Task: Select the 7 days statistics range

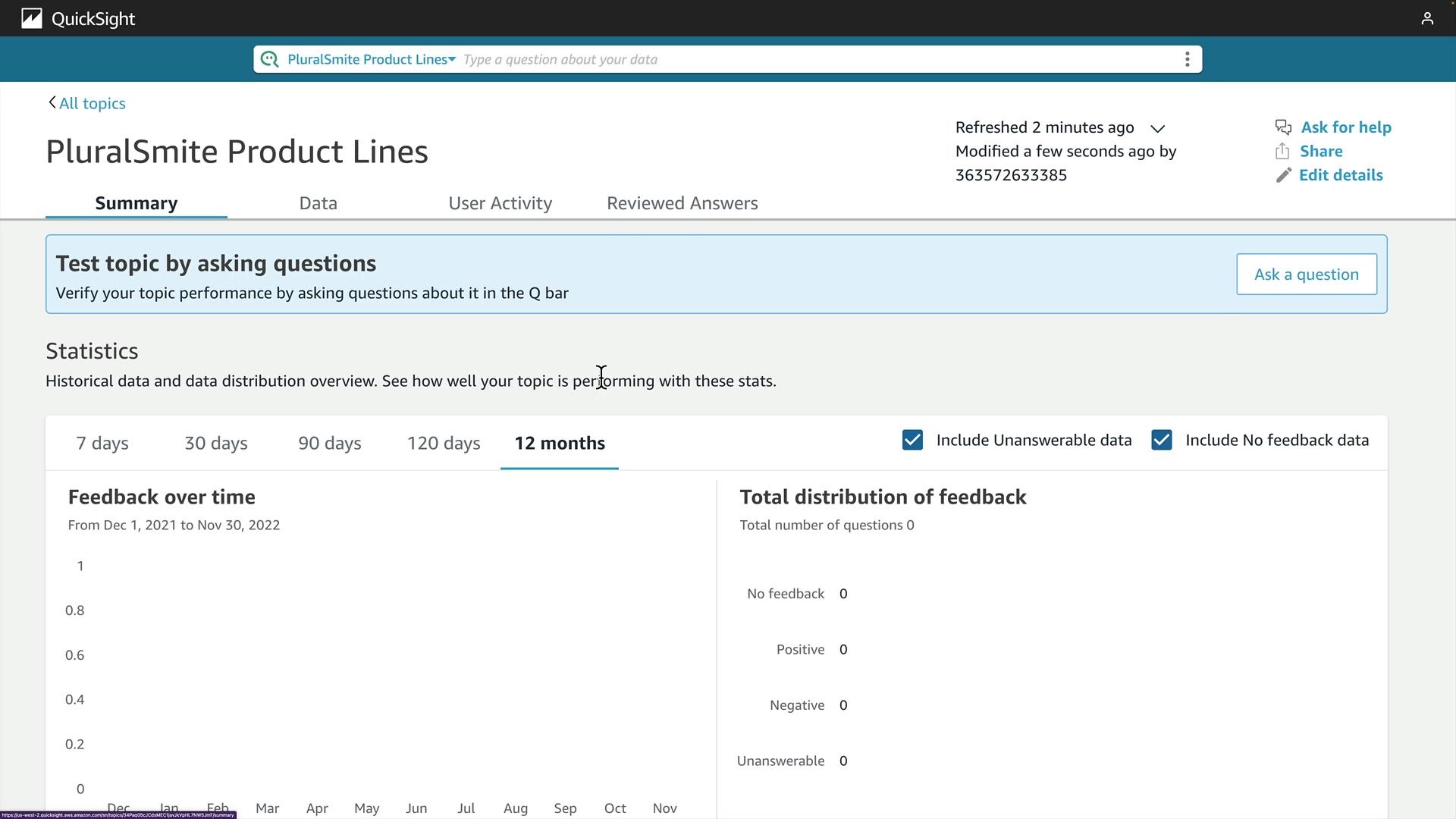Action: [x=102, y=444]
